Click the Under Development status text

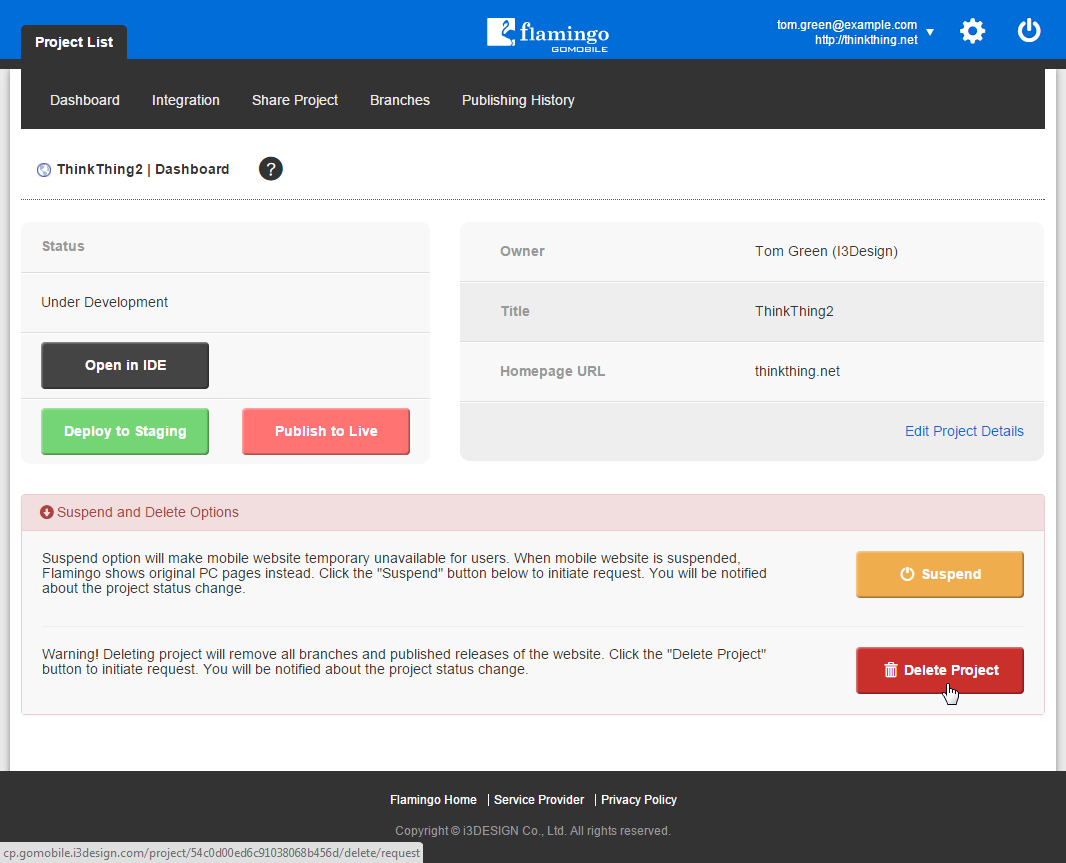(x=105, y=302)
